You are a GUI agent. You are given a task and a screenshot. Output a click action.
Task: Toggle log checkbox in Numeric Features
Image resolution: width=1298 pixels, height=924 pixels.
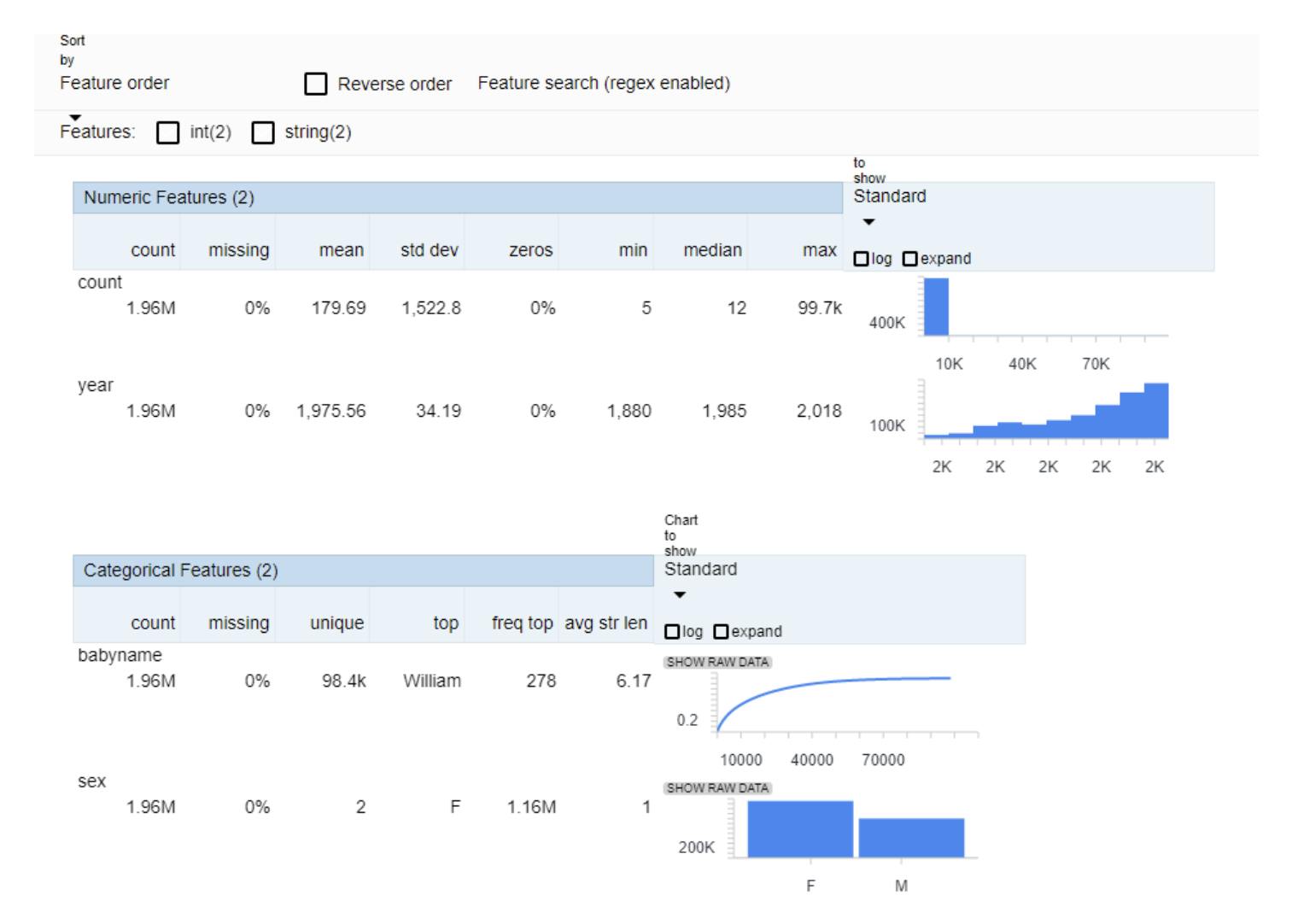tap(861, 259)
